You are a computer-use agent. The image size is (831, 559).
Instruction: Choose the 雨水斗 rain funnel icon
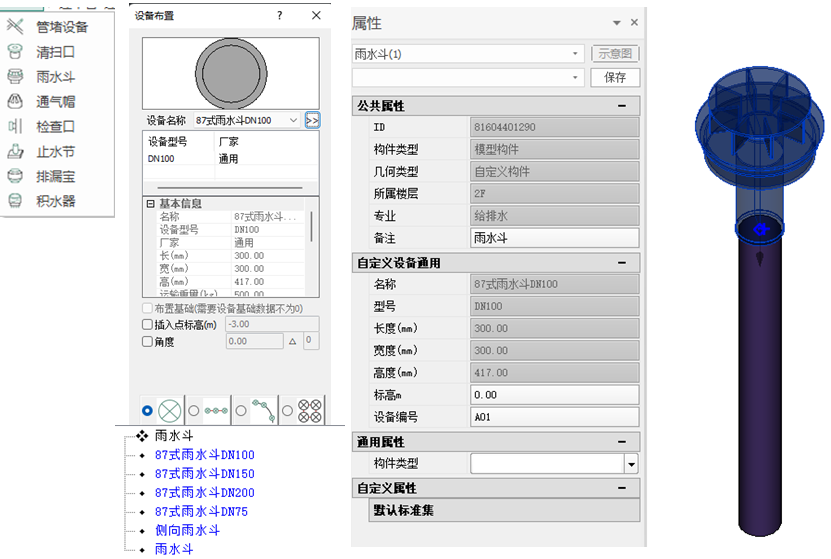coord(15,76)
